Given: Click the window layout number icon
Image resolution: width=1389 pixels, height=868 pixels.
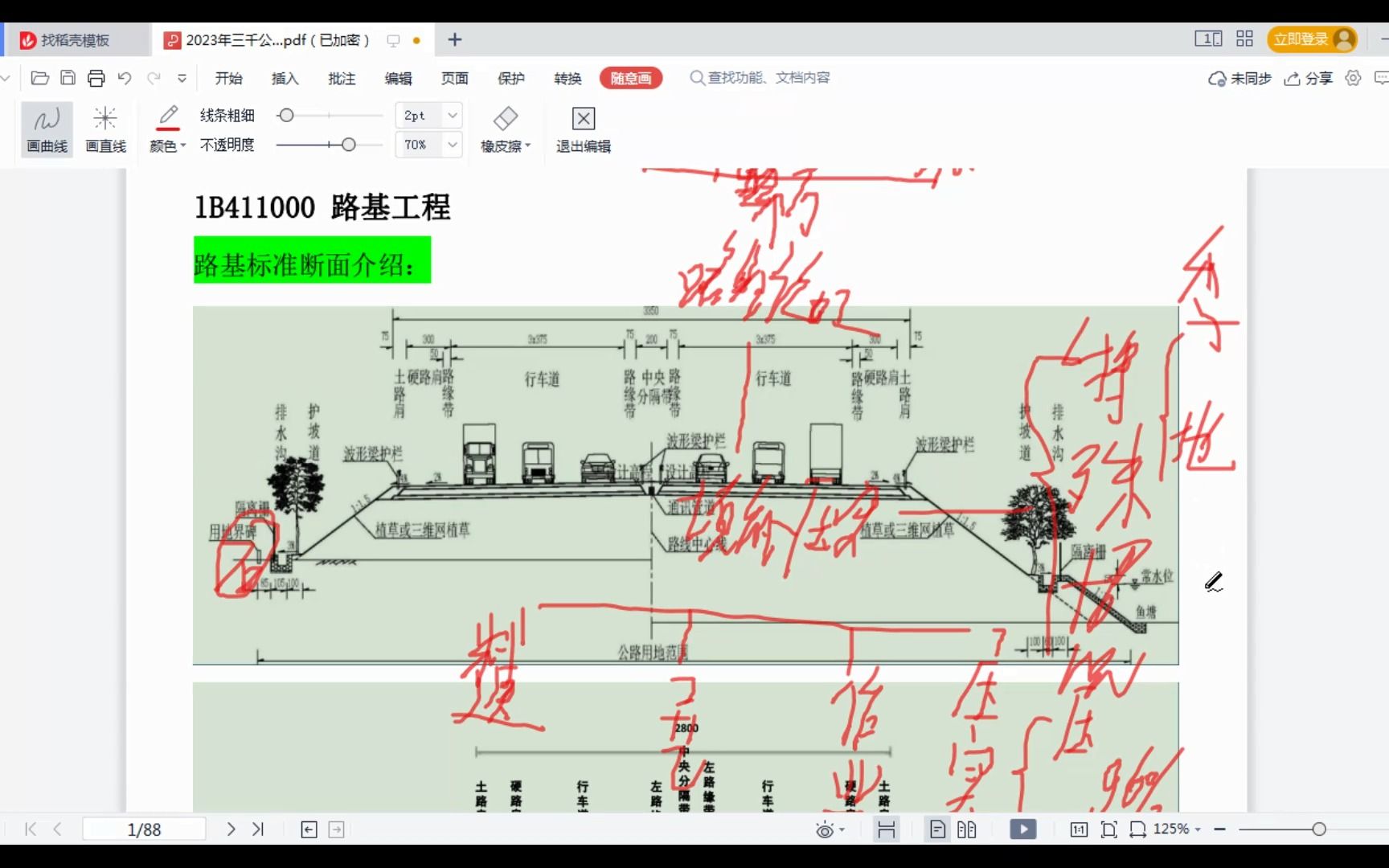Looking at the screenshot, I should (1208, 39).
